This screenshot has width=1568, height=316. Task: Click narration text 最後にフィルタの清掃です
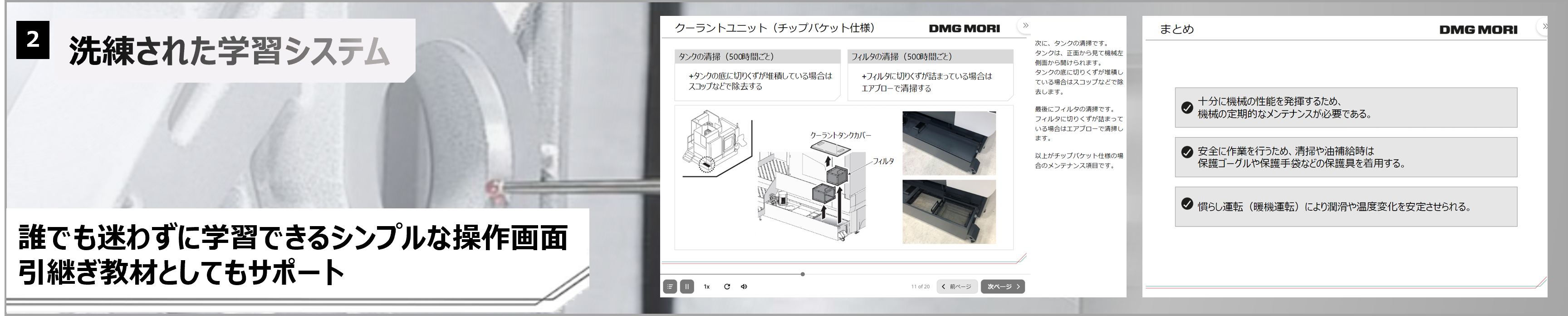coord(1074,109)
